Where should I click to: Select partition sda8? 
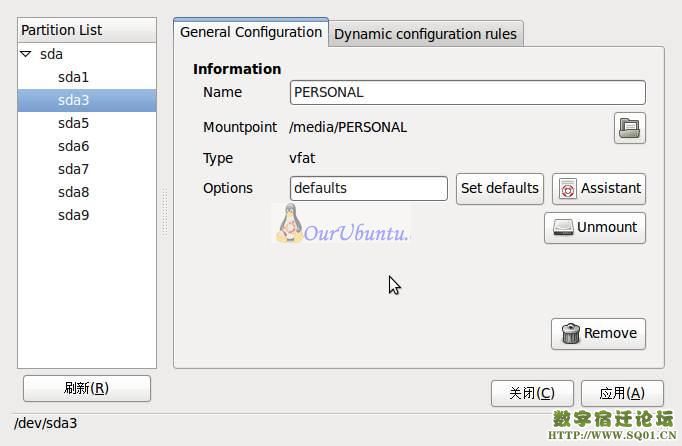[x=73, y=192]
